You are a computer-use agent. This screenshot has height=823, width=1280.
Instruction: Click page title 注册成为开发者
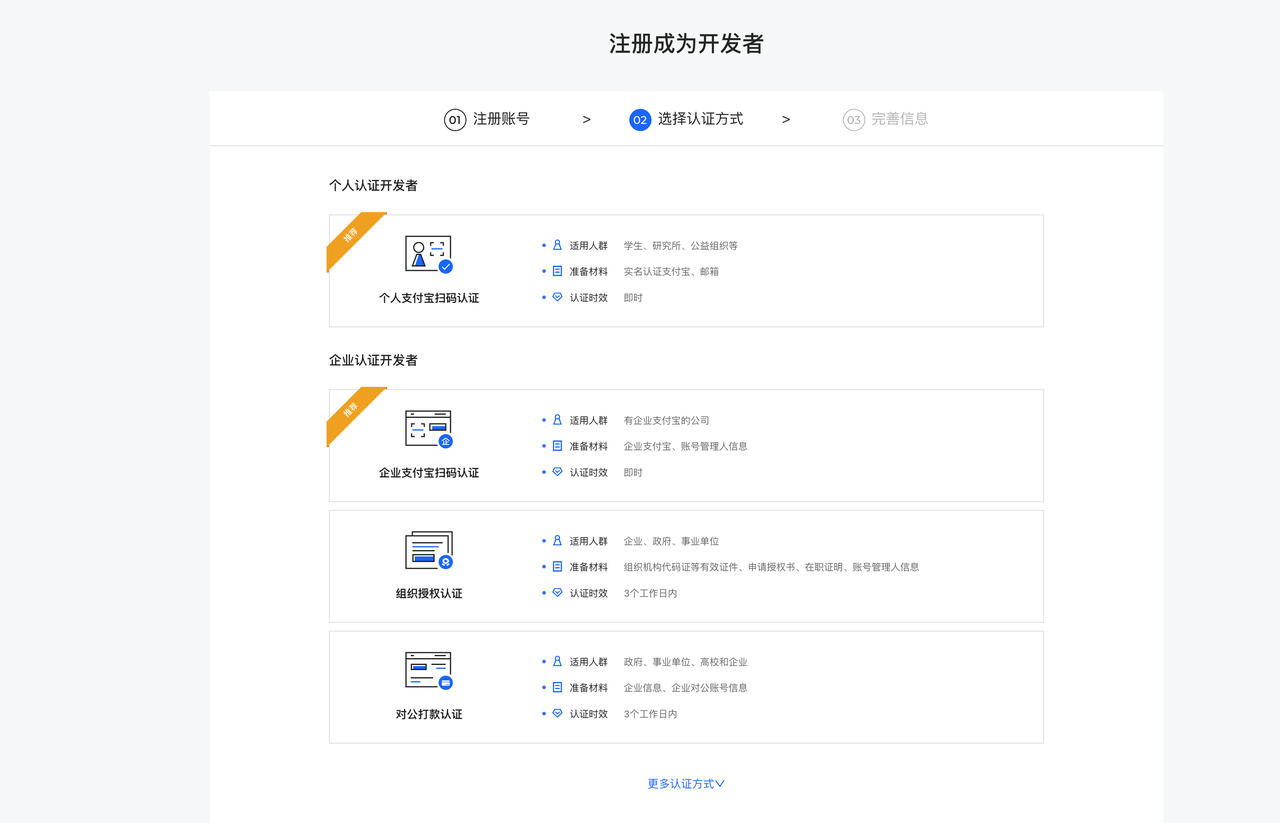coord(686,44)
